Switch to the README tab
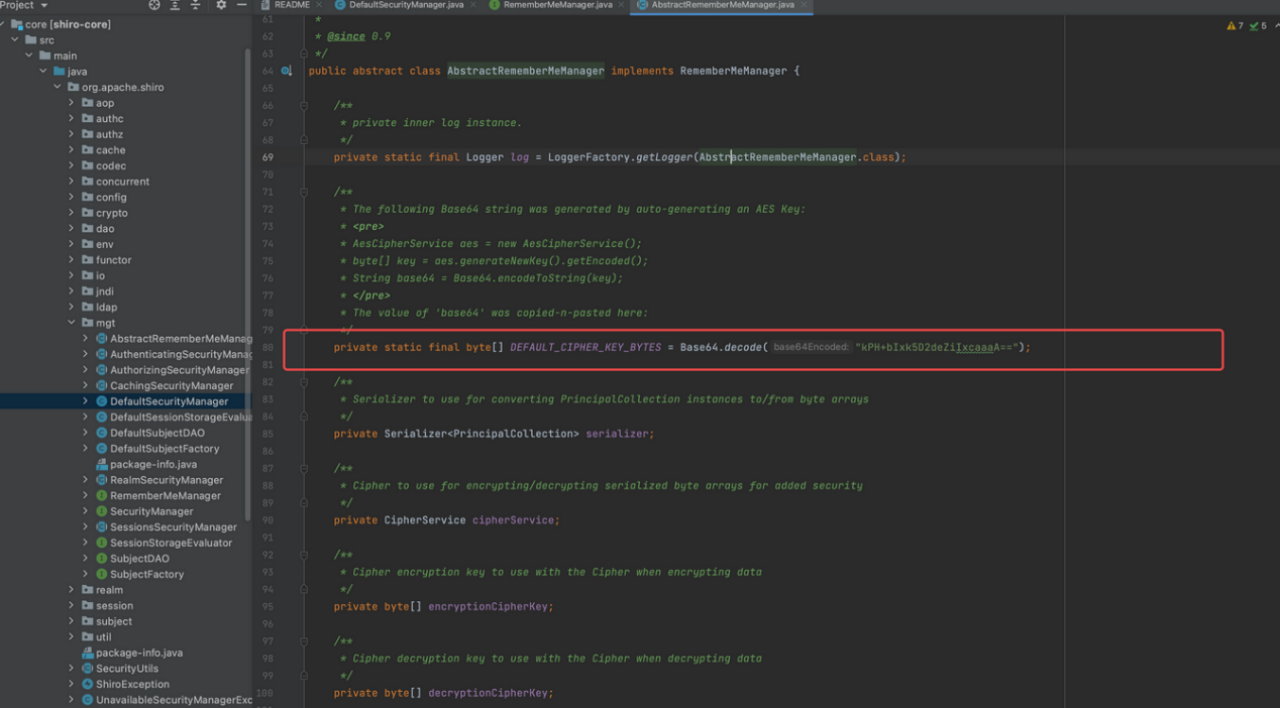The image size is (1280, 708). (x=291, y=5)
